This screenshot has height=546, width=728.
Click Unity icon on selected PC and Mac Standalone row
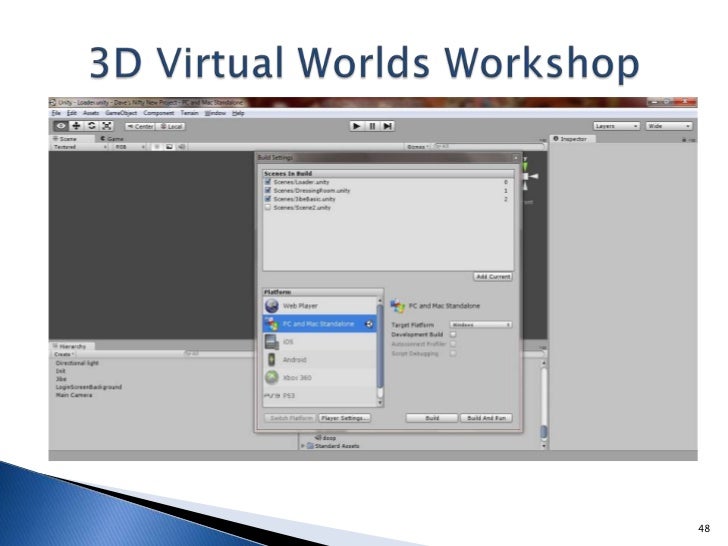pyautogui.click(x=369, y=324)
